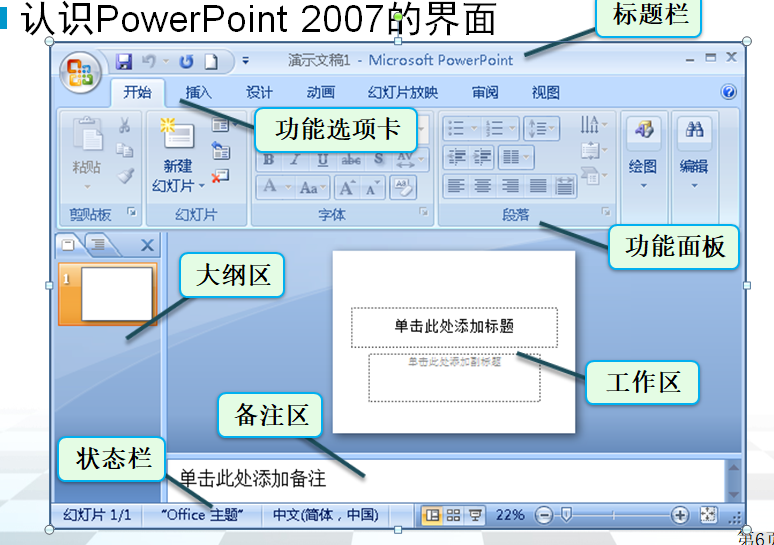Click the round Office button
Screen dimensions: 774x545
(x=80, y=71)
